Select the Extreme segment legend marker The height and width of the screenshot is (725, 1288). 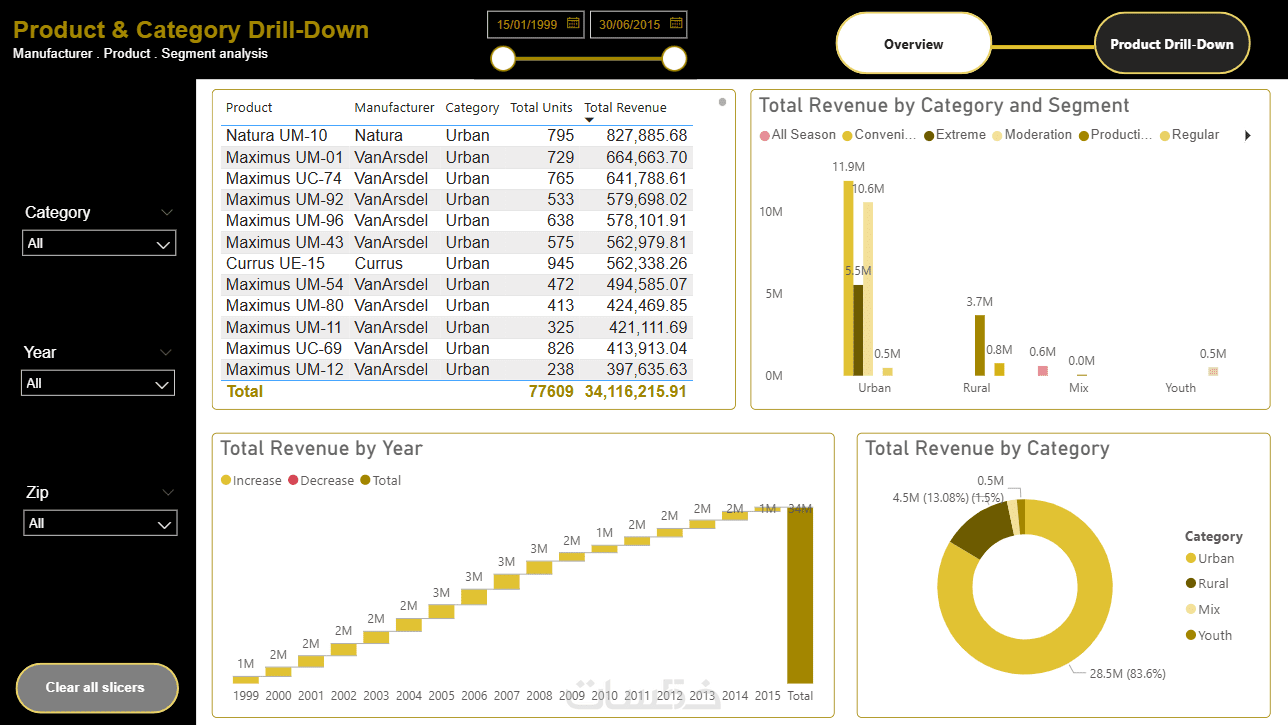point(929,135)
